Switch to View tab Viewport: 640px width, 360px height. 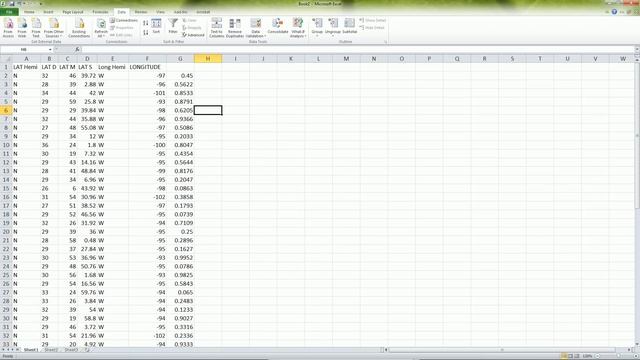pyautogui.click(x=160, y=12)
